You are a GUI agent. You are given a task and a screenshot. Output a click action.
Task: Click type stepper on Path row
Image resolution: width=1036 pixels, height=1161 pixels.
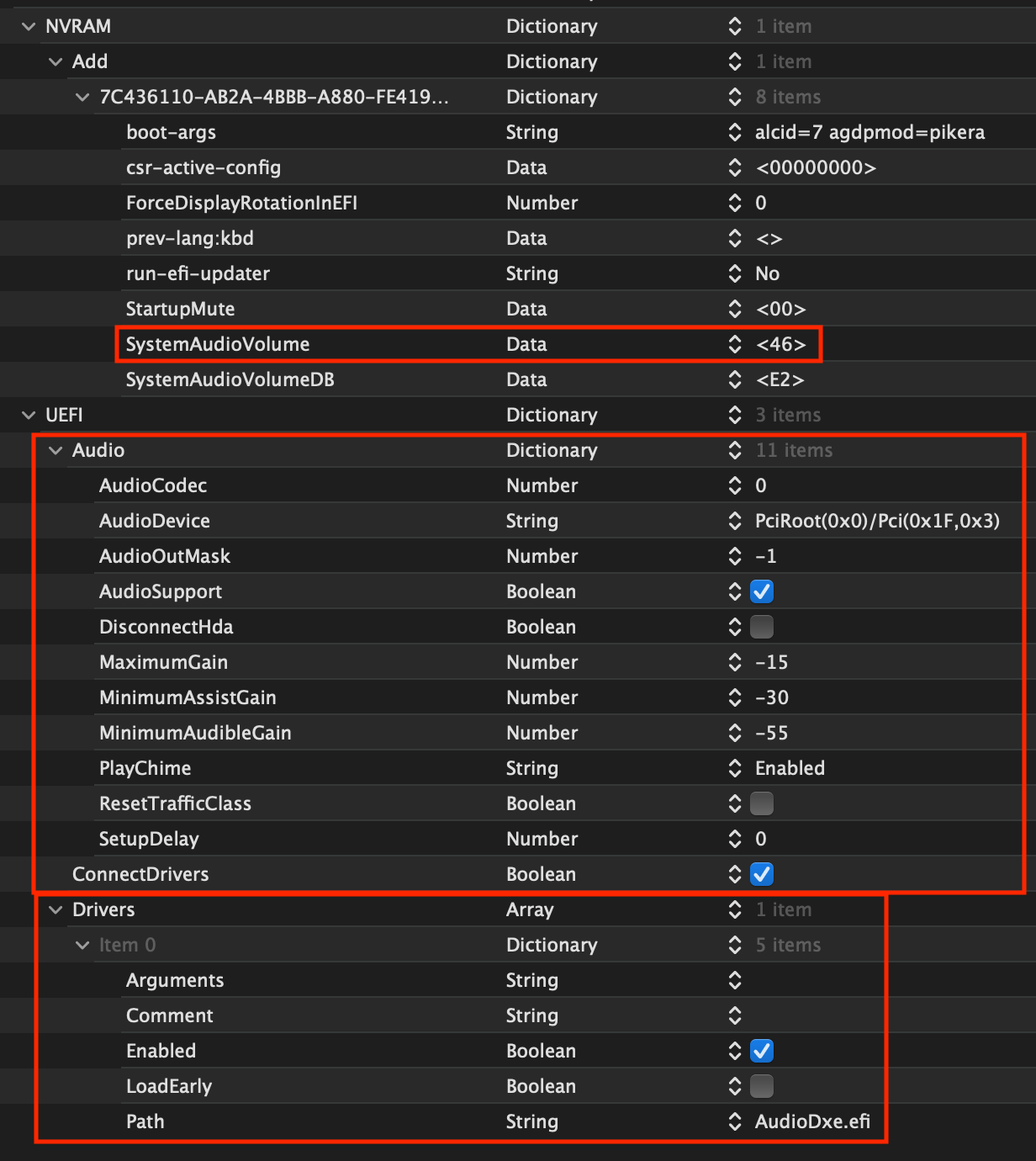(735, 1121)
